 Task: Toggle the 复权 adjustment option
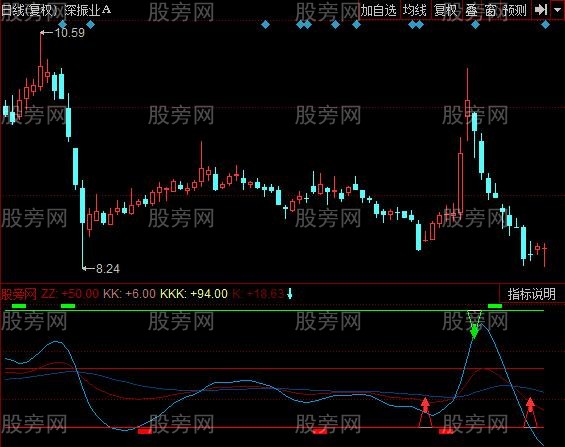(445, 10)
